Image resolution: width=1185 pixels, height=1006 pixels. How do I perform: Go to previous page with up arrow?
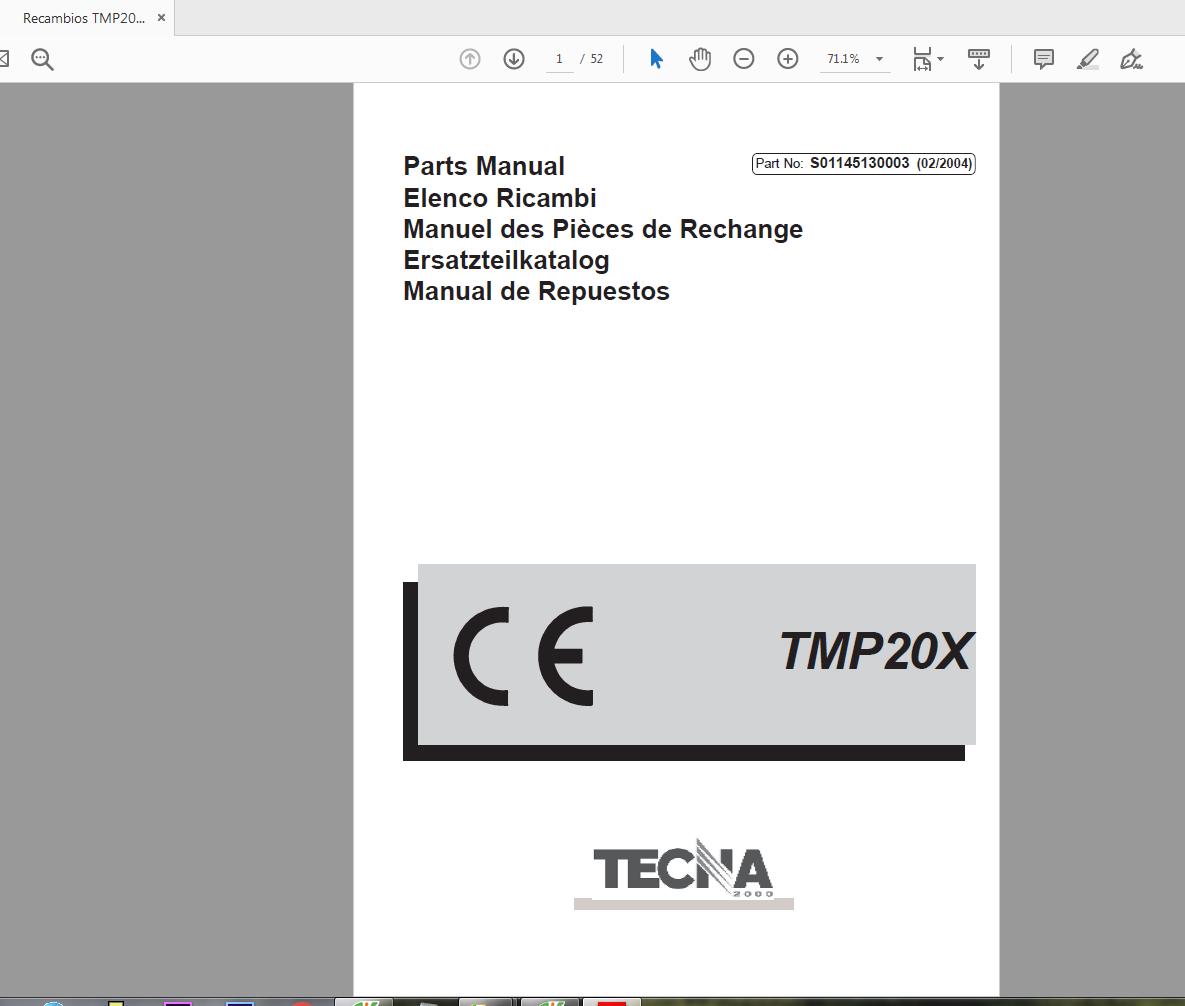[x=470, y=59]
